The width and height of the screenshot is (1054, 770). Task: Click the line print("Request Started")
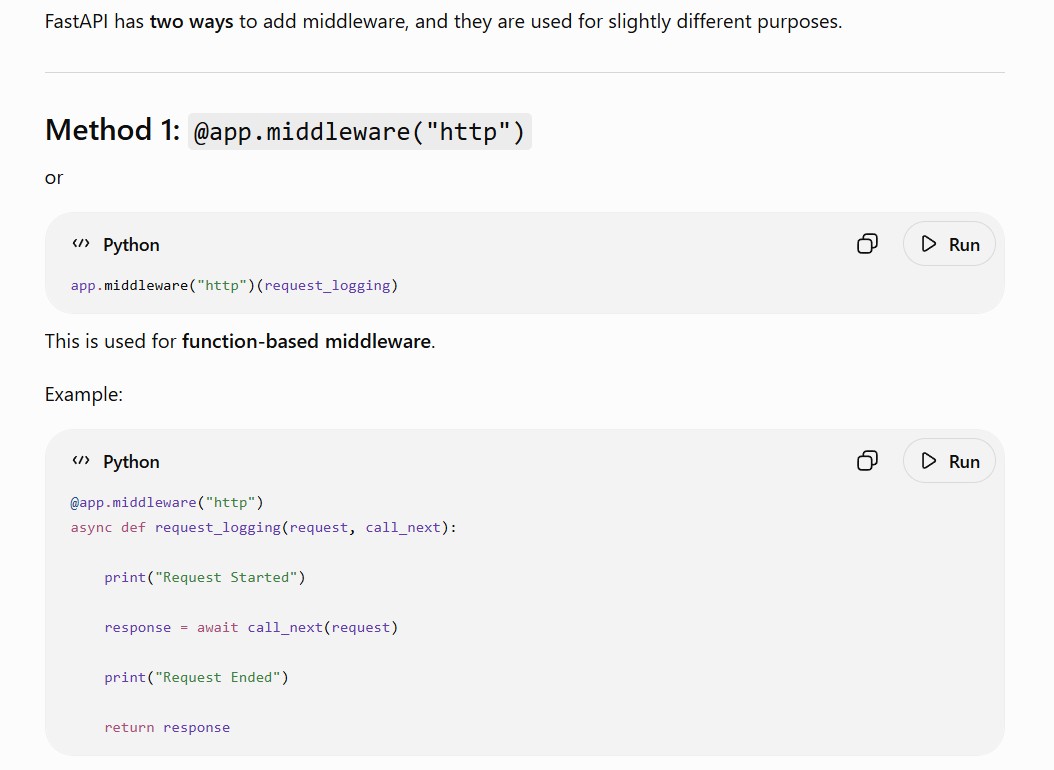click(205, 577)
